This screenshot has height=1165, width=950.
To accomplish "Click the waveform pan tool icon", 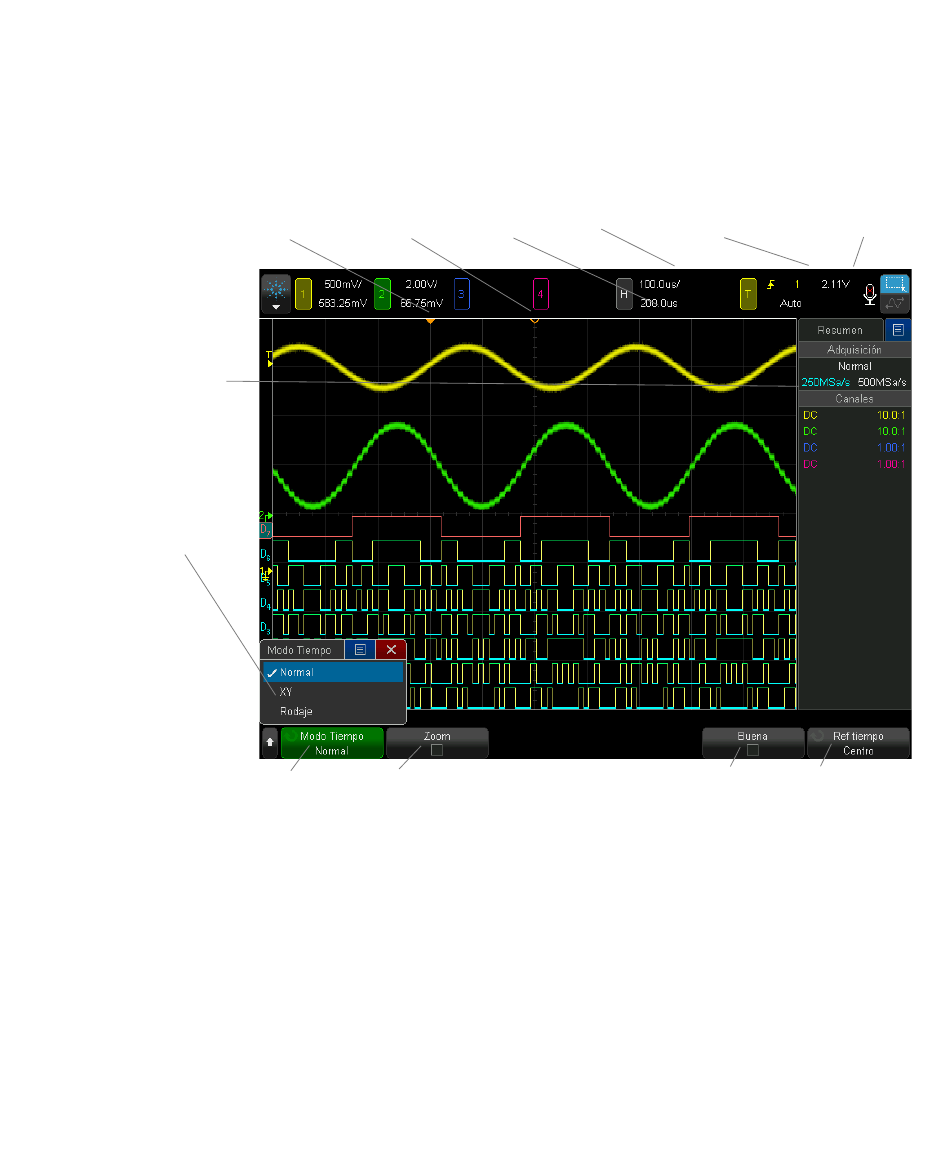I will click(895, 303).
